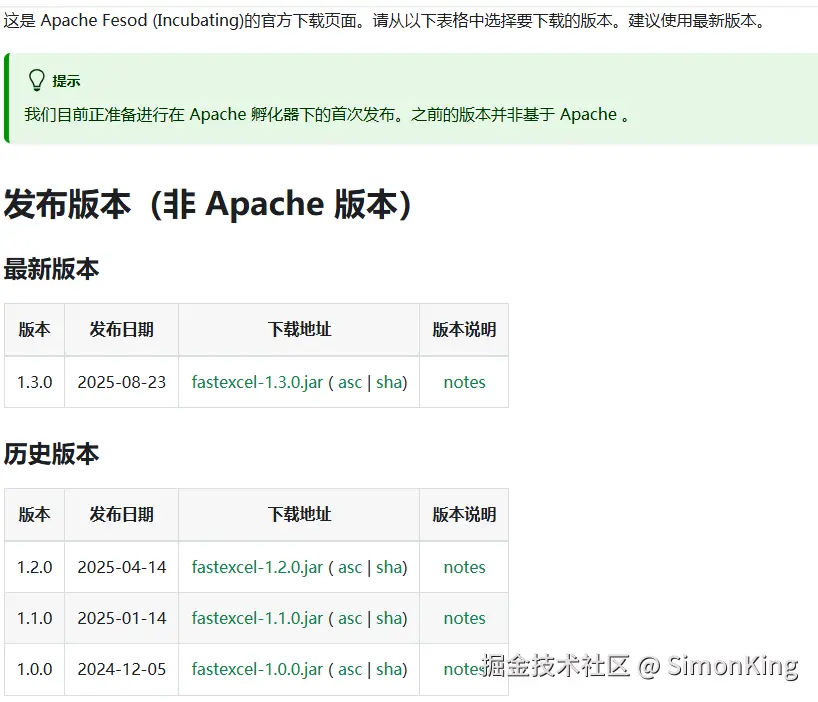Viewport: 818px width, 702px height.
Task: Open sha checksum for version 1.2.0
Action: tap(389, 567)
